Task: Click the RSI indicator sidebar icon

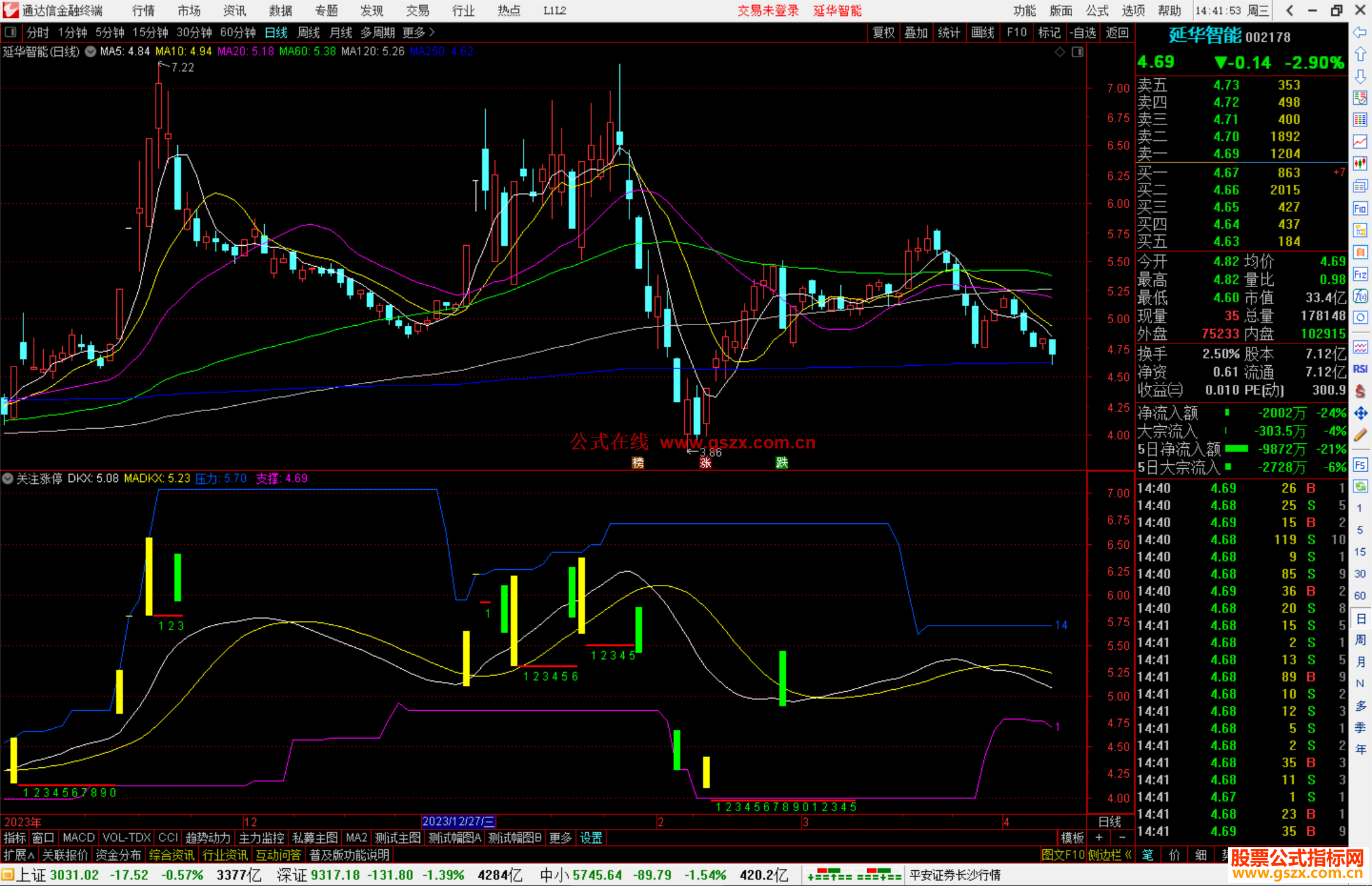Action: coord(1360,369)
